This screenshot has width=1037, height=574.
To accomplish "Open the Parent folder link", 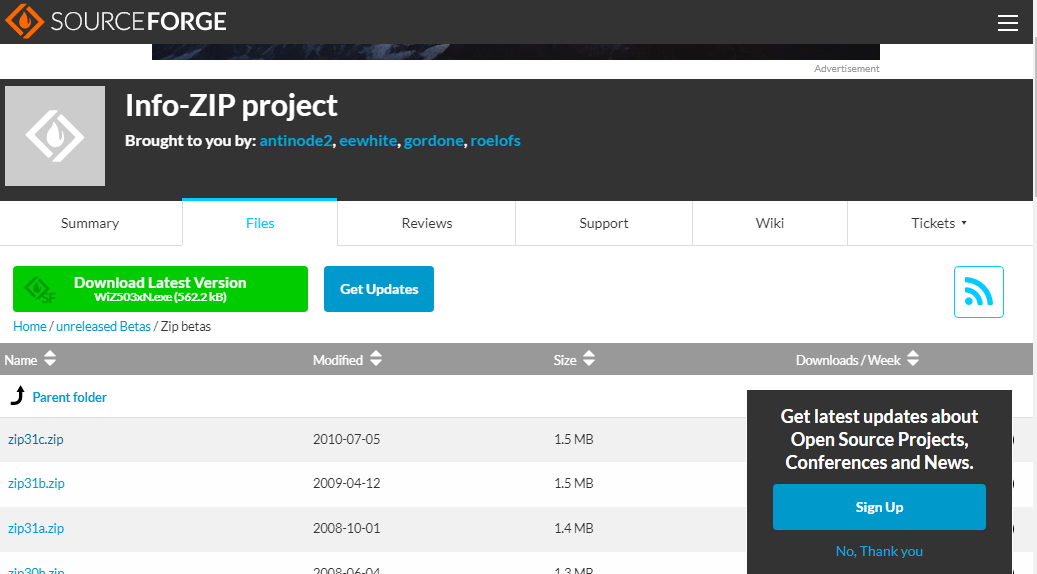I will pyautogui.click(x=69, y=397).
